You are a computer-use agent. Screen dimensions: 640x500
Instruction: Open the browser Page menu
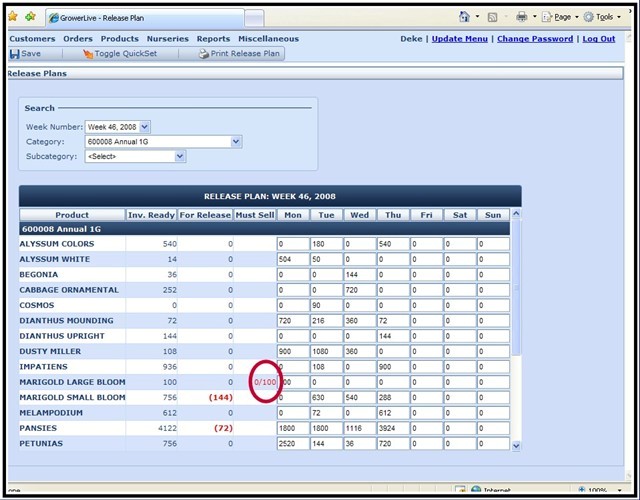pos(562,17)
